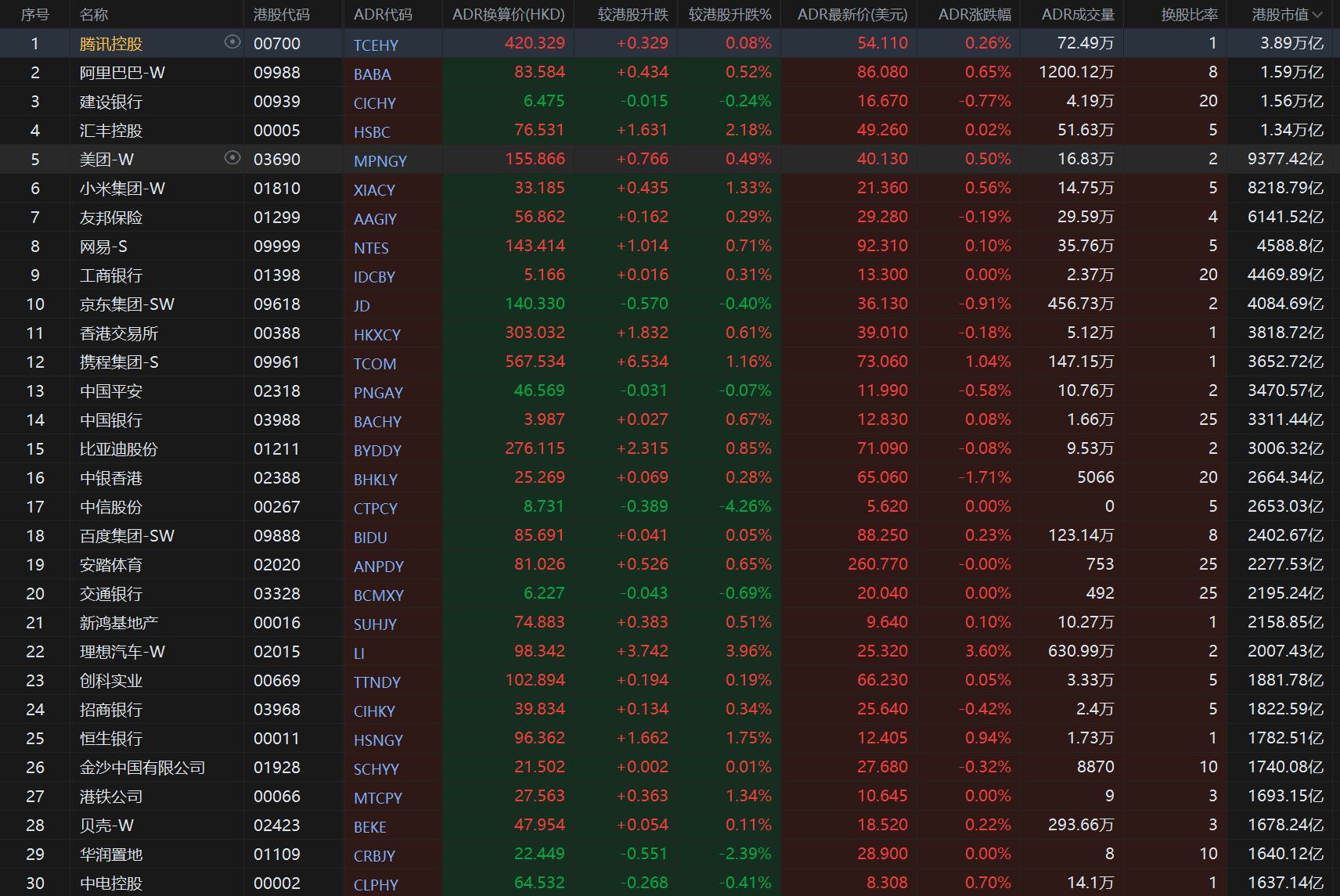Select 网易-S stock name
Viewport: 1340px width, 896px height.
(x=103, y=246)
